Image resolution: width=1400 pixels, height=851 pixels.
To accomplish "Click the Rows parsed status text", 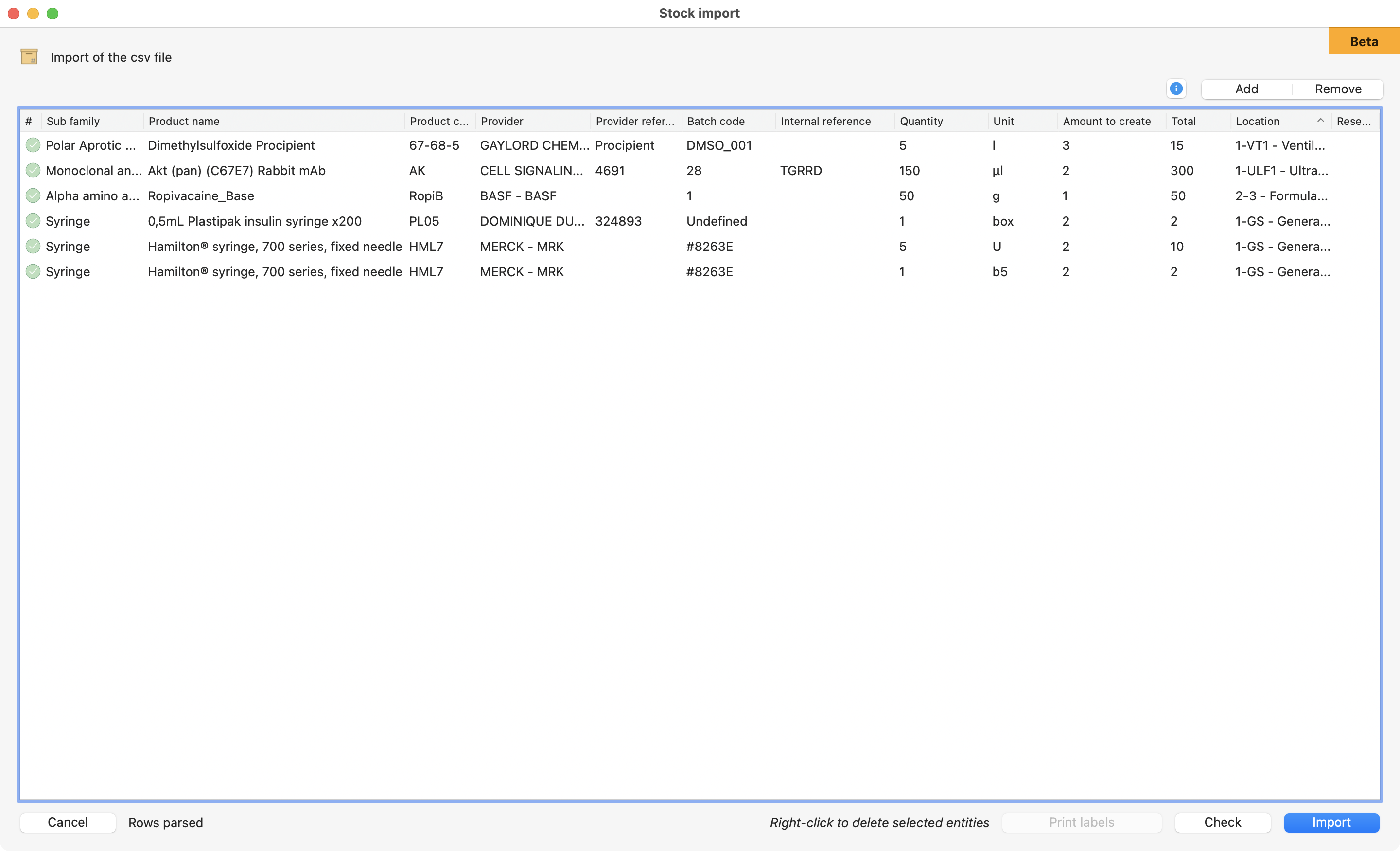I will point(165,823).
